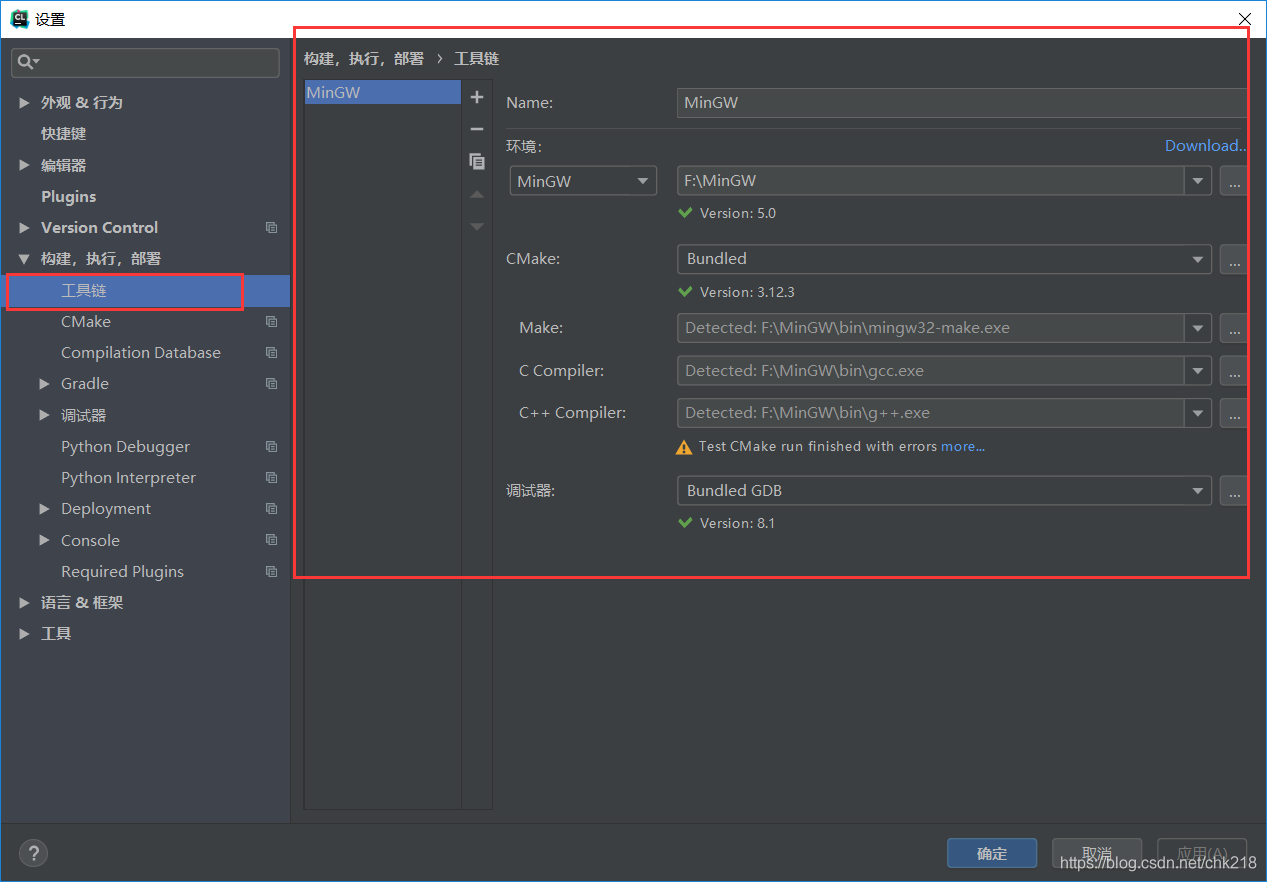Click the add toolchain plus icon

tap(477, 97)
